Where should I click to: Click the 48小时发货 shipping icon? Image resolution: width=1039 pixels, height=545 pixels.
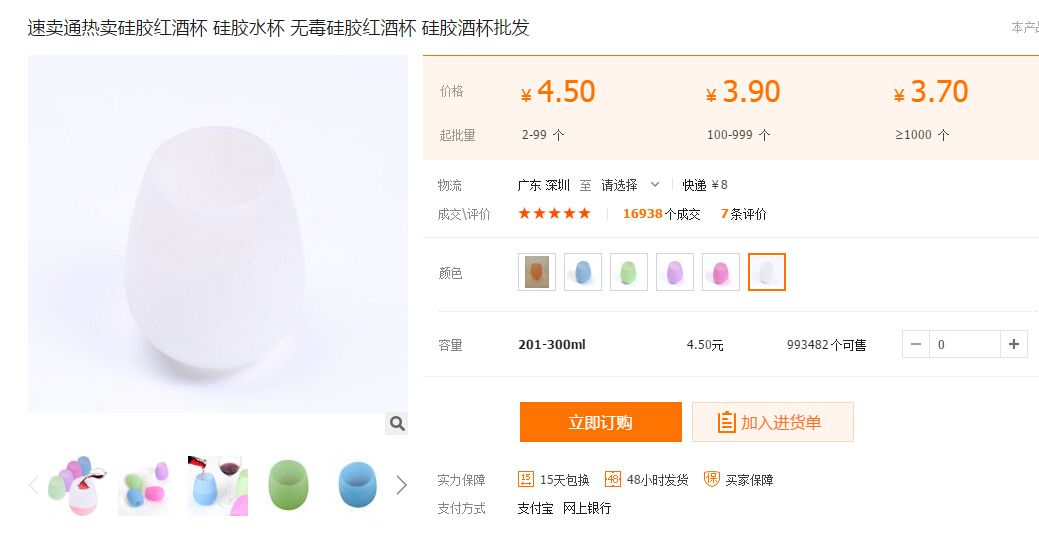[x=613, y=480]
